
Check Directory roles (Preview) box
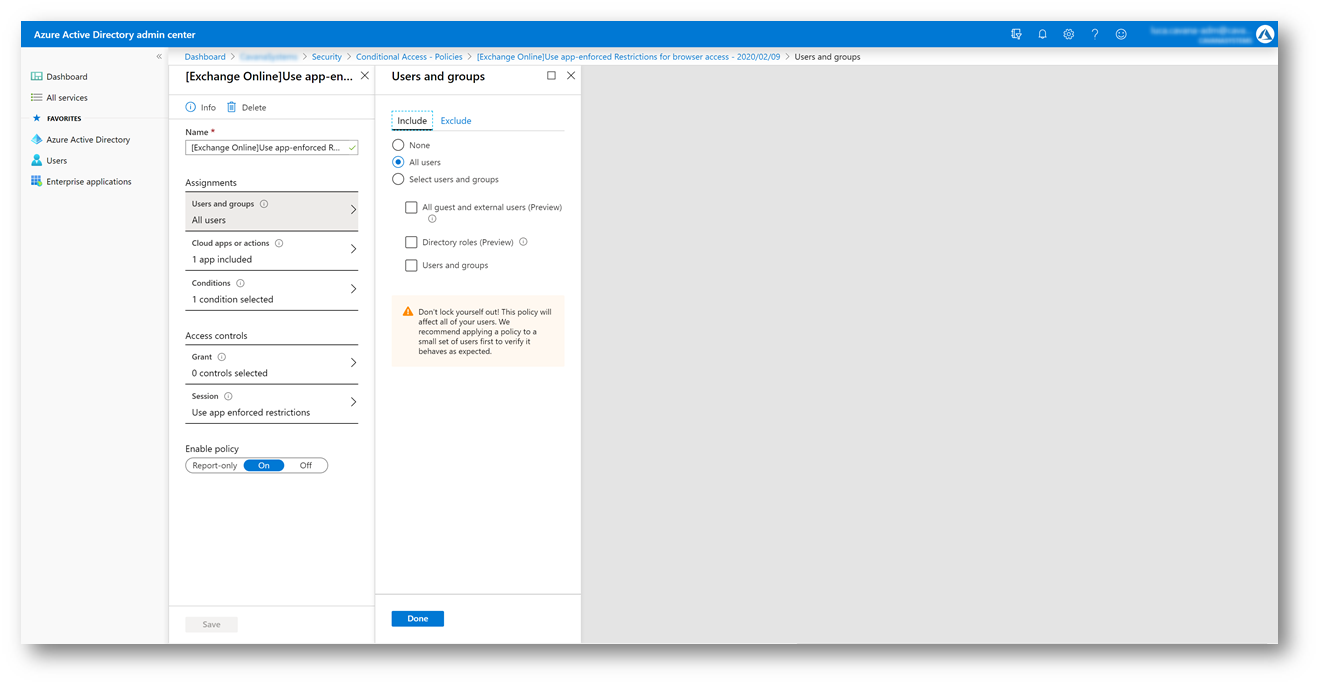tap(411, 242)
